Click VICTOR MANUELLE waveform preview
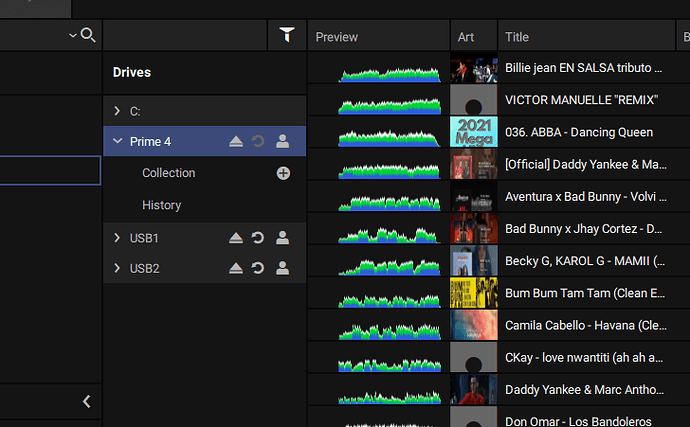 389,107
